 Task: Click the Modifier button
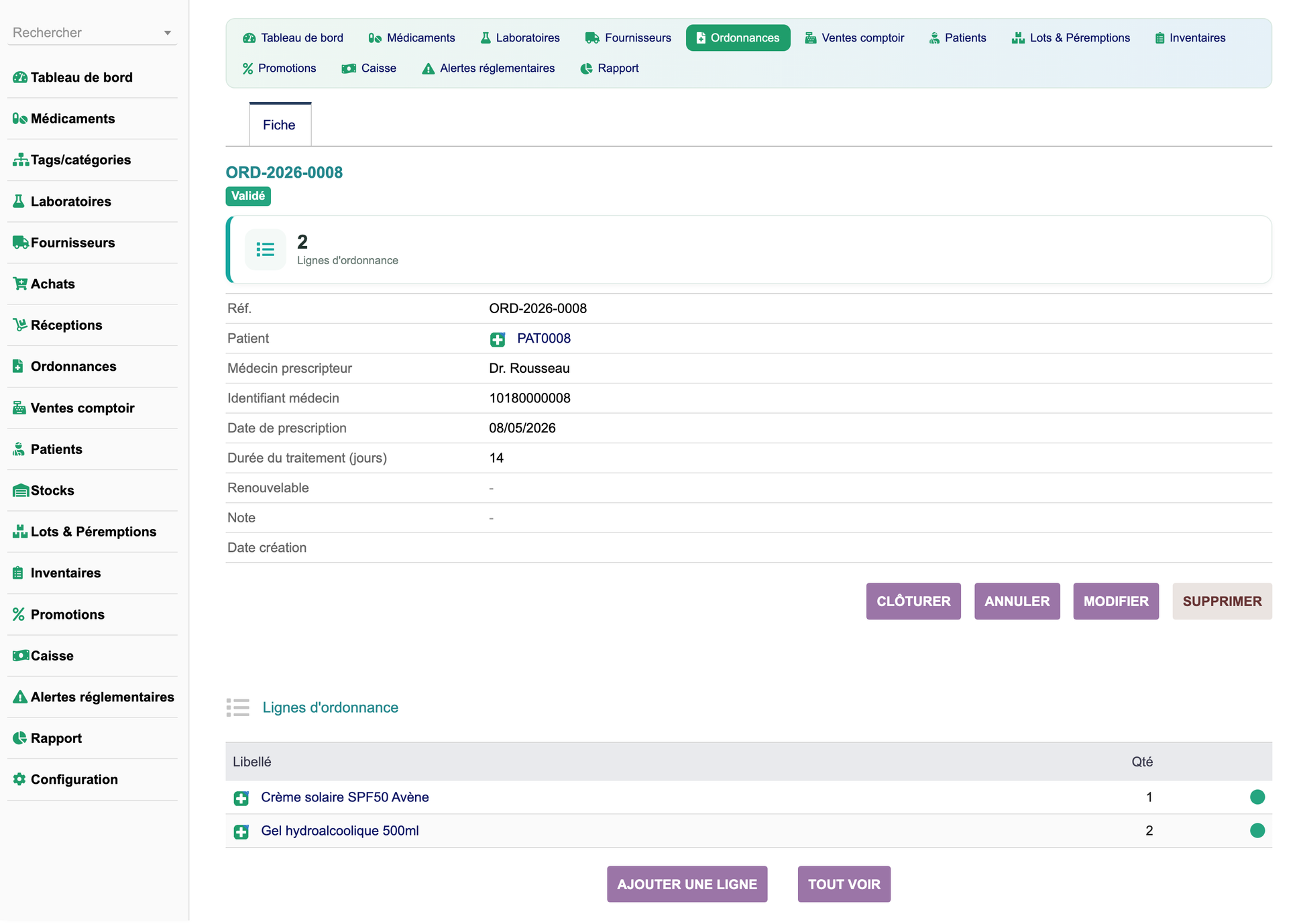(1116, 601)
